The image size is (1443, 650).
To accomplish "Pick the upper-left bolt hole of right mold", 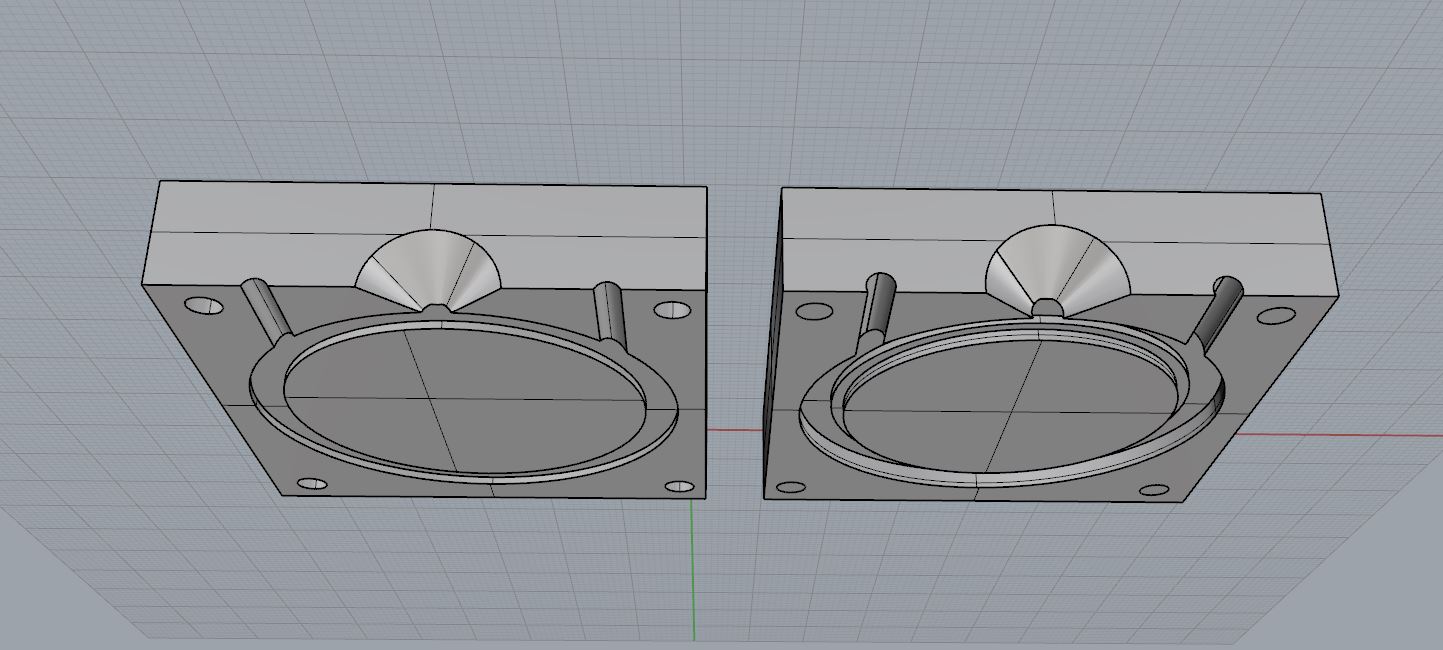I will (x=814, y=311).
